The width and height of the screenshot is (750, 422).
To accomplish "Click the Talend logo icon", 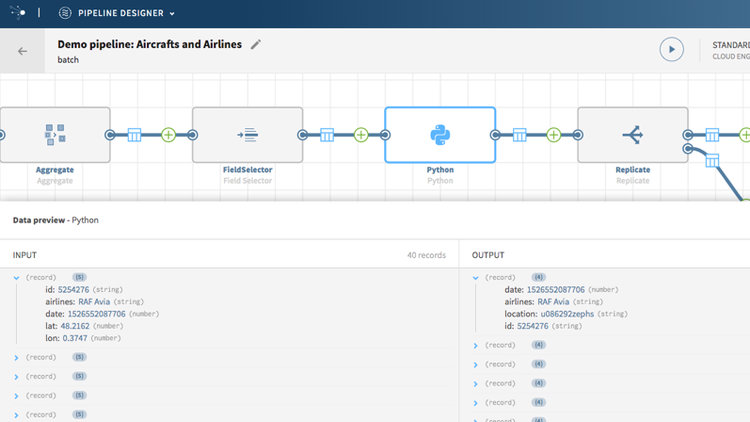I will (17, 13).
